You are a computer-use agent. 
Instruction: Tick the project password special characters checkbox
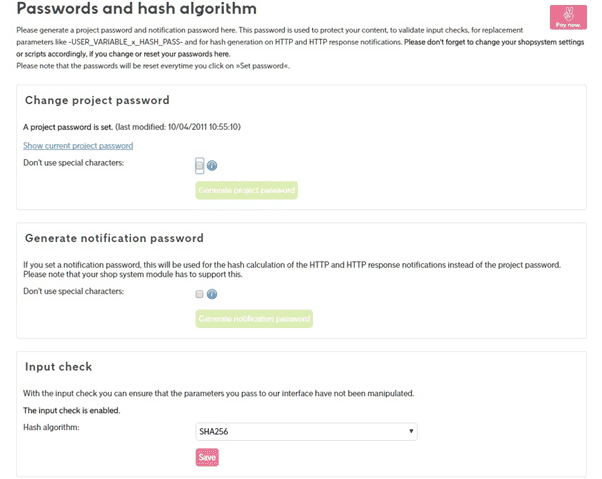coord(200,164)
